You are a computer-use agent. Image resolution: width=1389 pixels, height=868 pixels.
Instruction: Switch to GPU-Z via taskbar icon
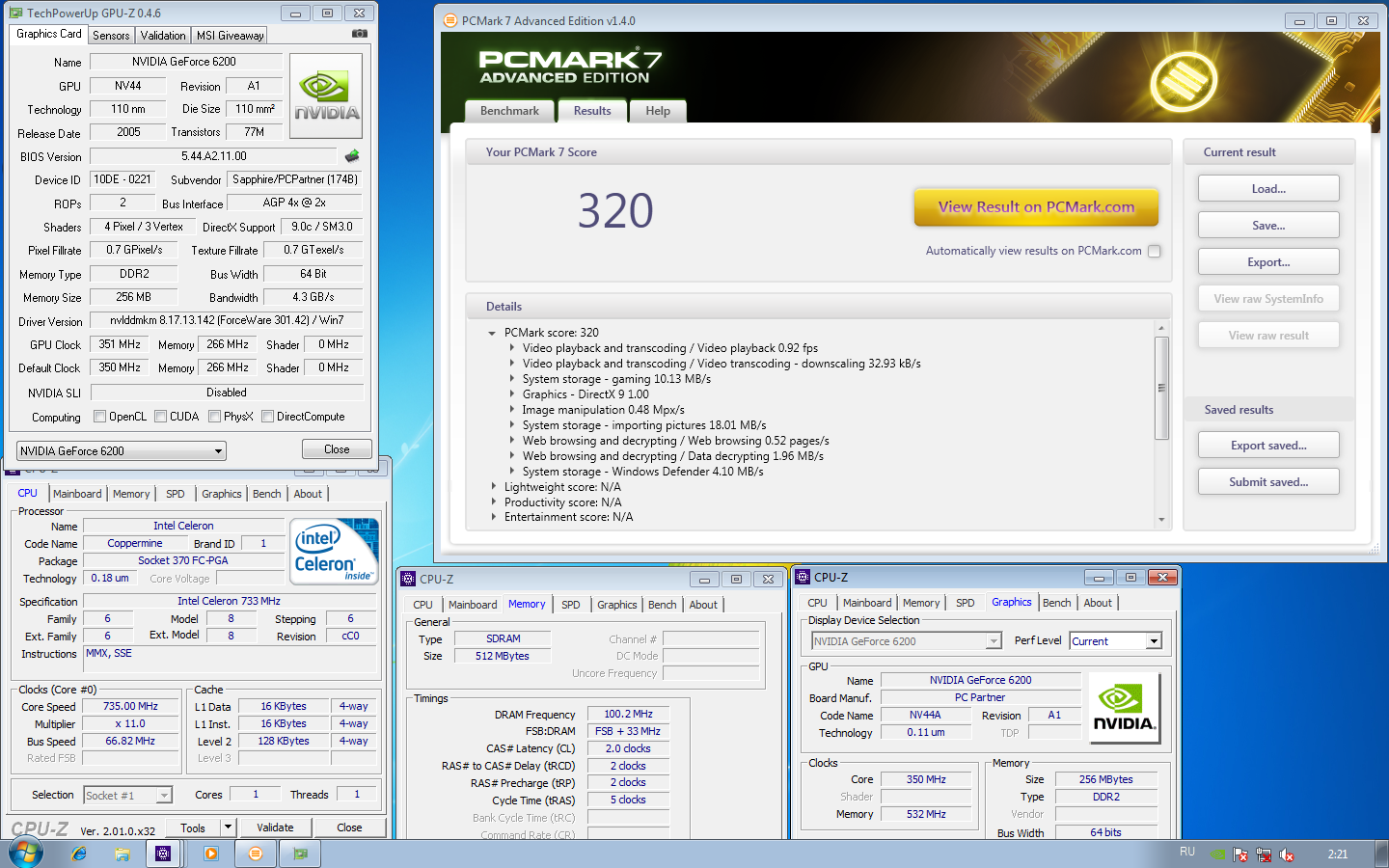click(300, 854)
